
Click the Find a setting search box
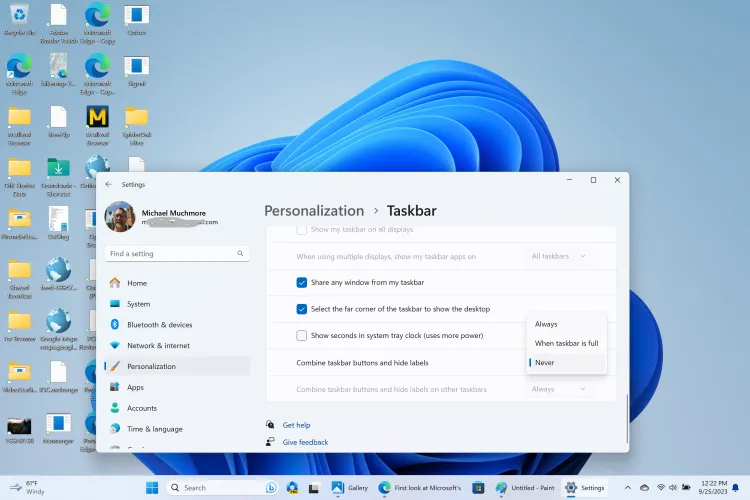[176, 254]
